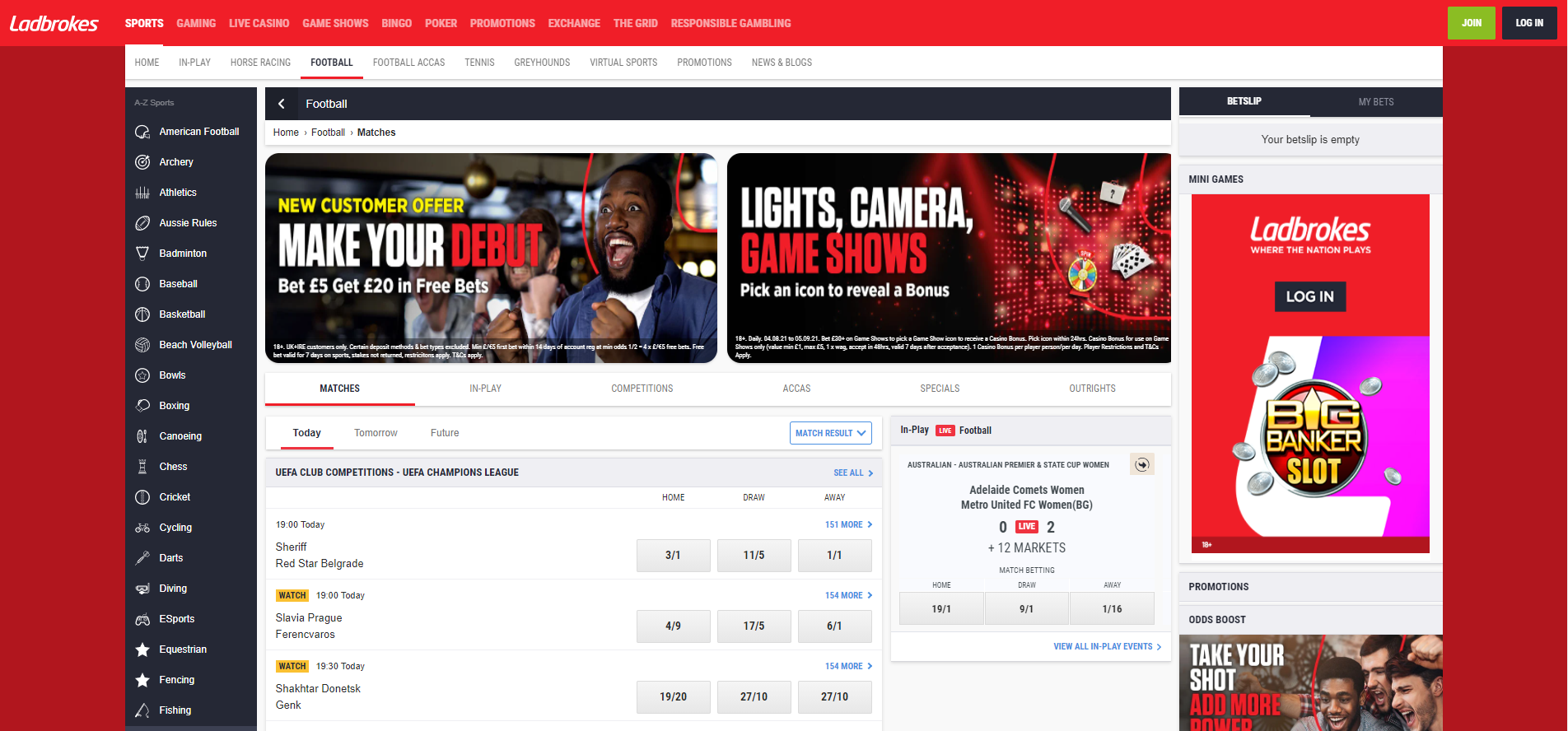
Task: Select in-play away odds 1/16
Action: coord(1112,609)
